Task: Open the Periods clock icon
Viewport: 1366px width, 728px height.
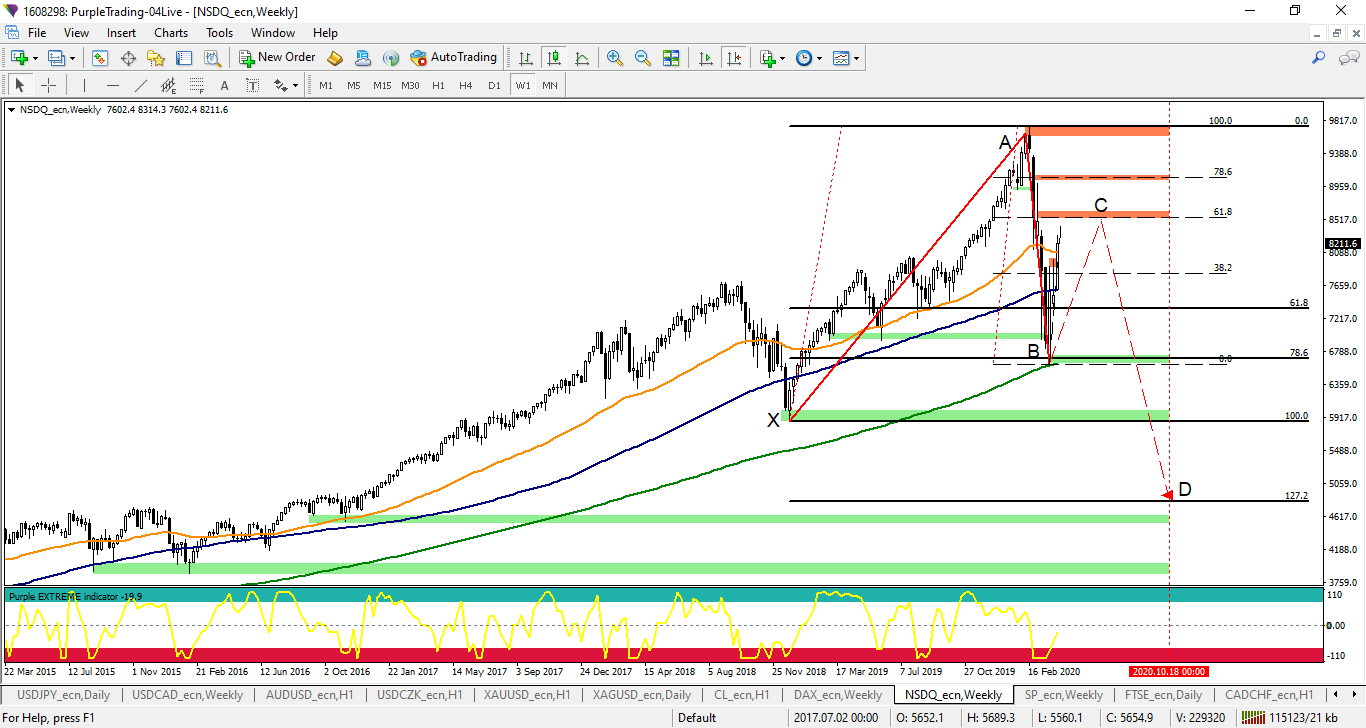Action: pyautogui.click(x=803, y=58)
